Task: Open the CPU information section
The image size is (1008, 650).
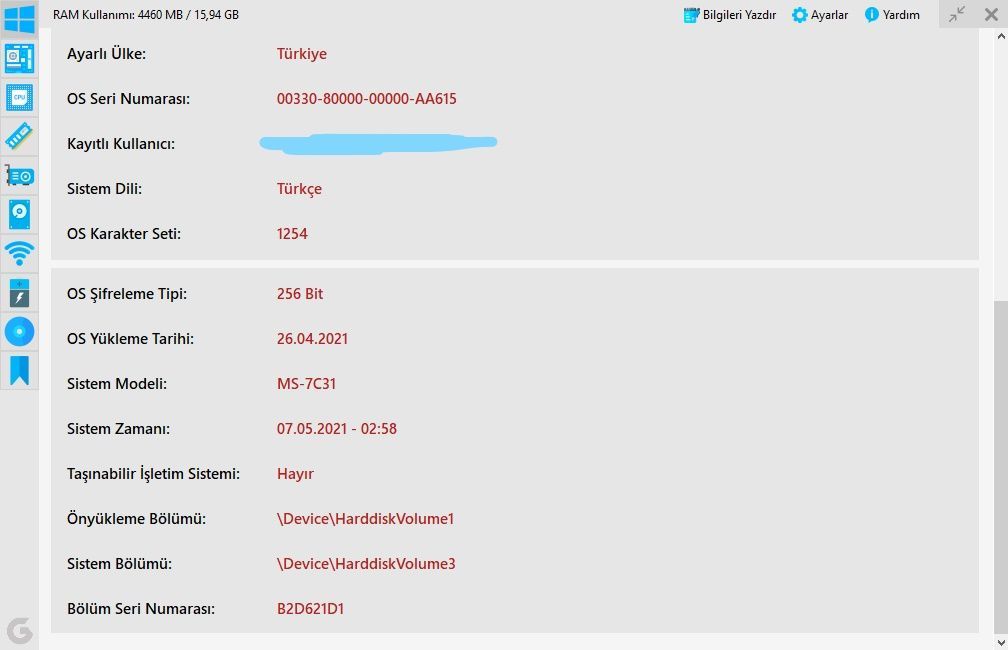Action: point(19,97)
